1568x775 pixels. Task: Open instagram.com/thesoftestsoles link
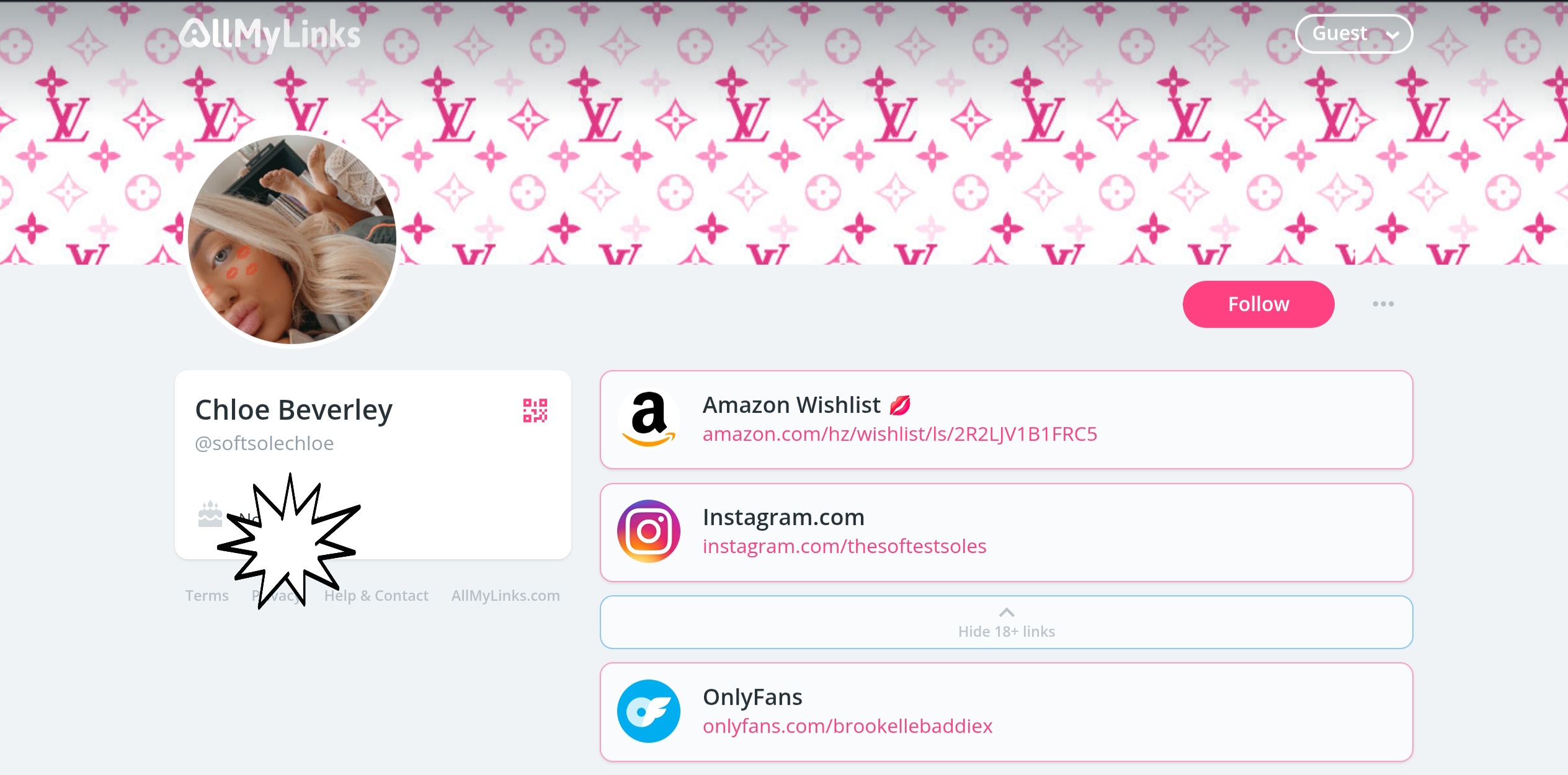pos(844,546)
